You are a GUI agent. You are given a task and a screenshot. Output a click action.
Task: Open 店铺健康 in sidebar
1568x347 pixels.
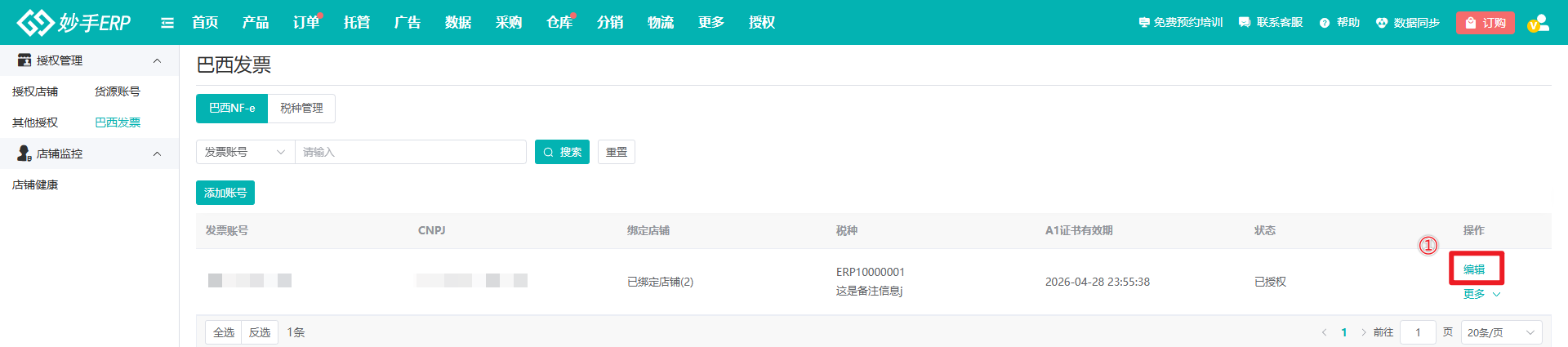click(x=35, y=185)
